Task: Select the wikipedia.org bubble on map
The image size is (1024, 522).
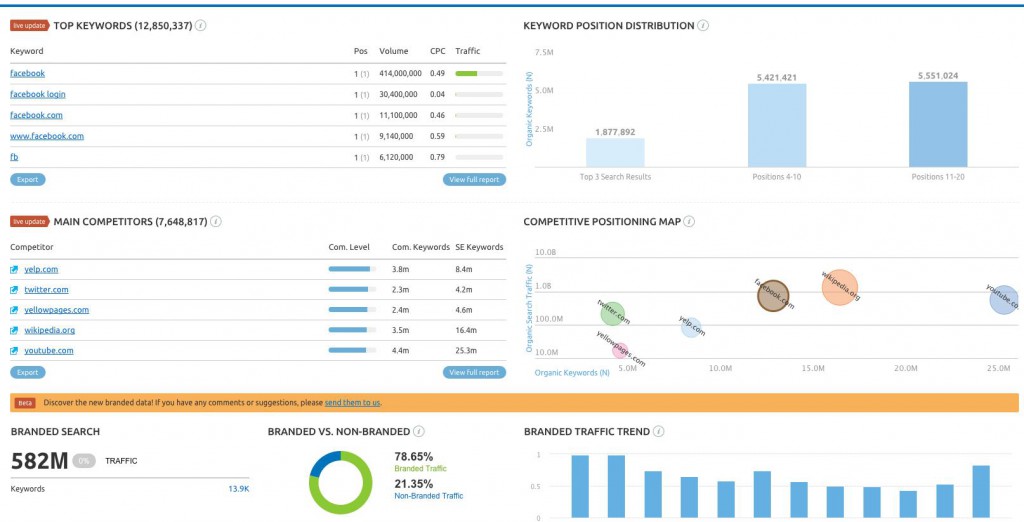Action: [840, 287]
